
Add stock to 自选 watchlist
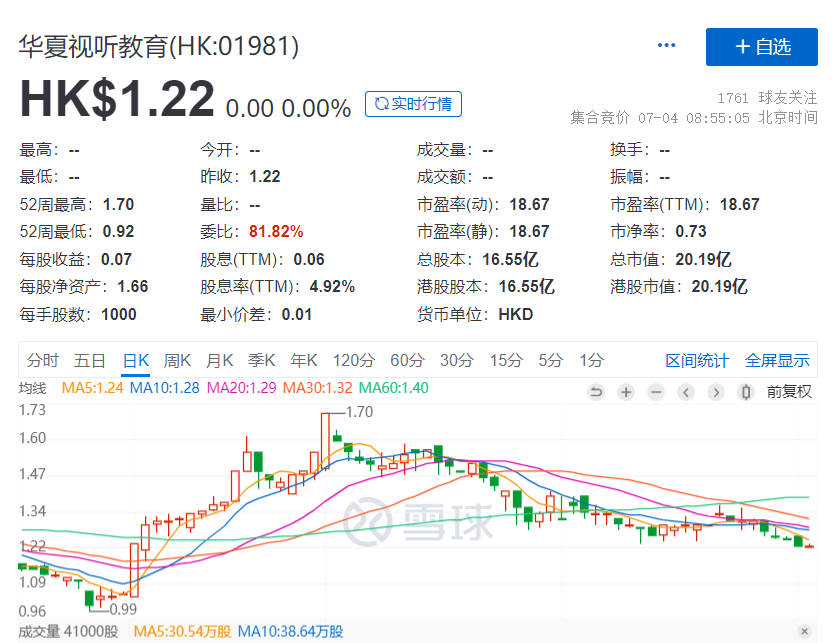pyautogui.click(x=762, y=47)
